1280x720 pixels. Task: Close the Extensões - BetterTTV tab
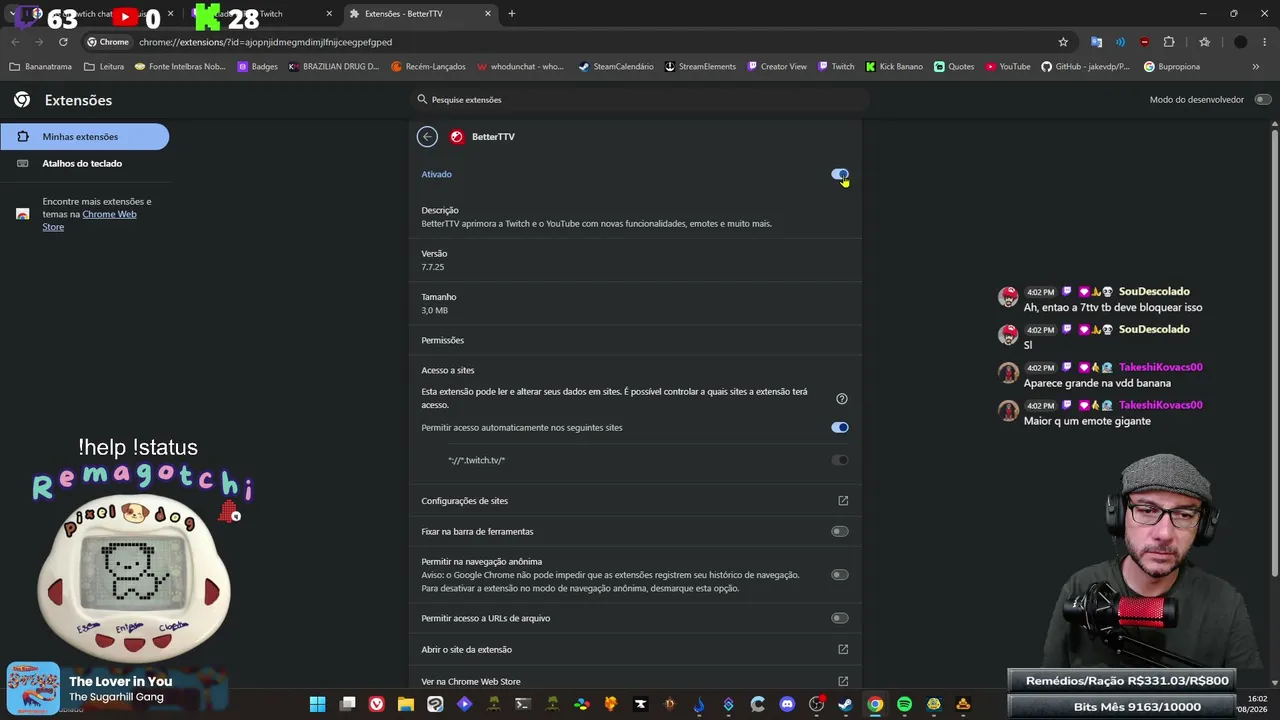click(x=488, y=14)
